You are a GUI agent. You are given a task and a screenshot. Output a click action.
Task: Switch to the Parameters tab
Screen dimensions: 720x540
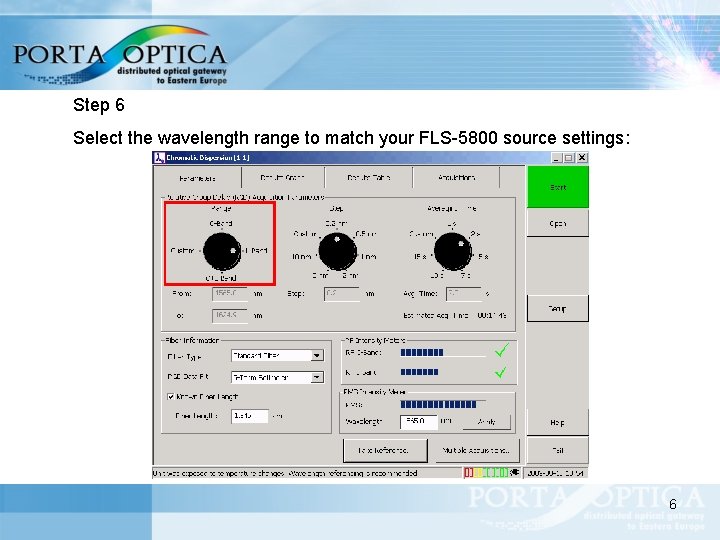(197, 178)
